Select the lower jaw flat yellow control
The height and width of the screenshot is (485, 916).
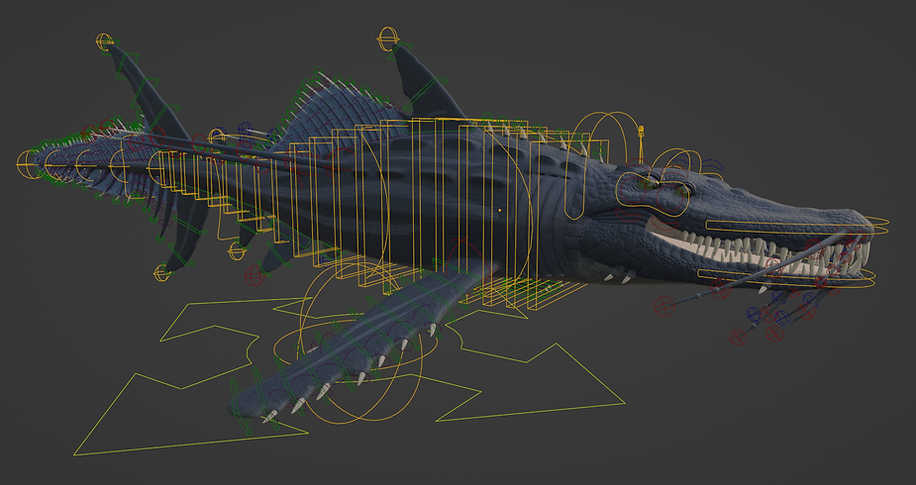pos(786,278)
